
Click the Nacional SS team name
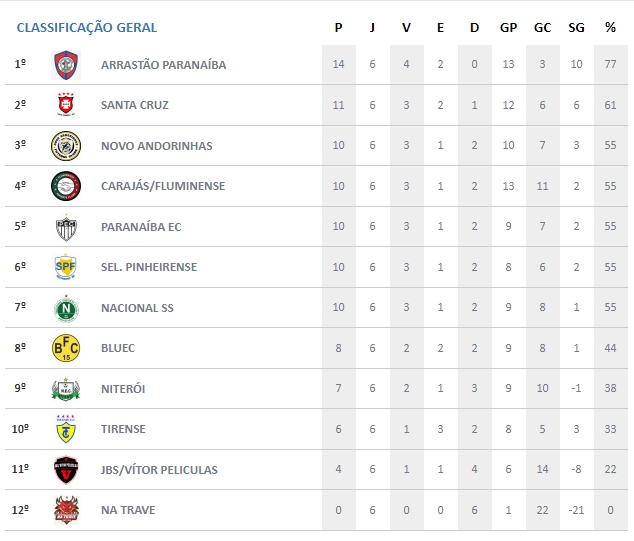[137, 308]
